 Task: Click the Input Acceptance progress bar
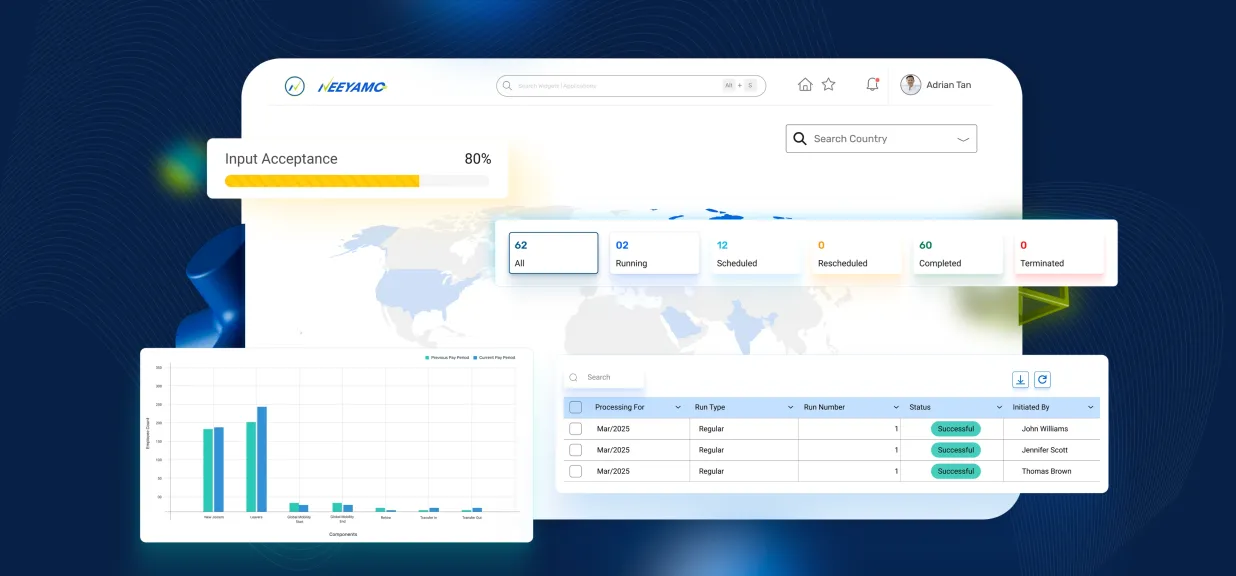357,181
